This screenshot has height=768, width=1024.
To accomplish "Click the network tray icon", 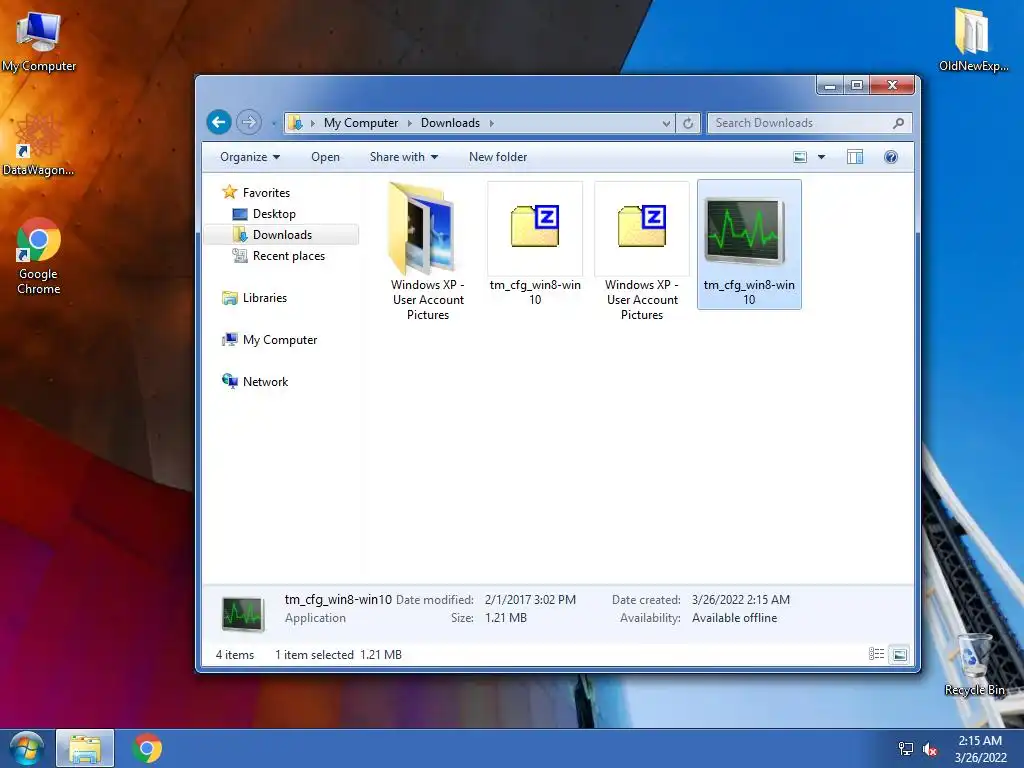I will [x=906, y=749].
